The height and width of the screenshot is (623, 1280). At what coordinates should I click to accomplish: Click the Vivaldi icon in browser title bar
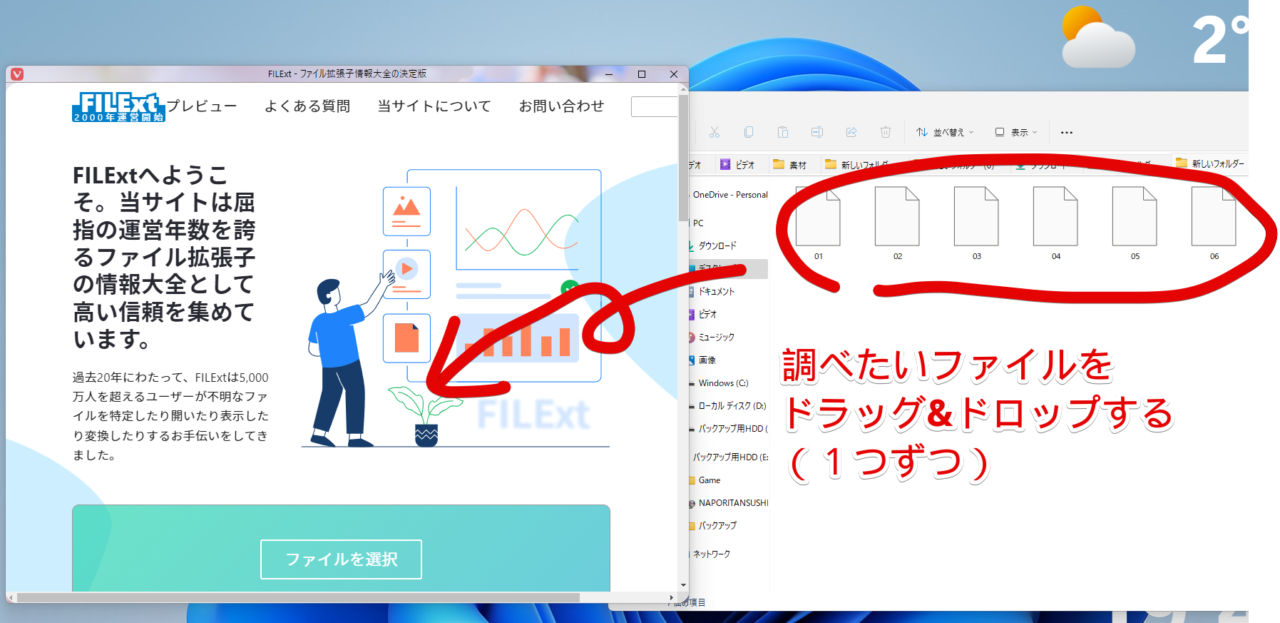pos(17,74)
